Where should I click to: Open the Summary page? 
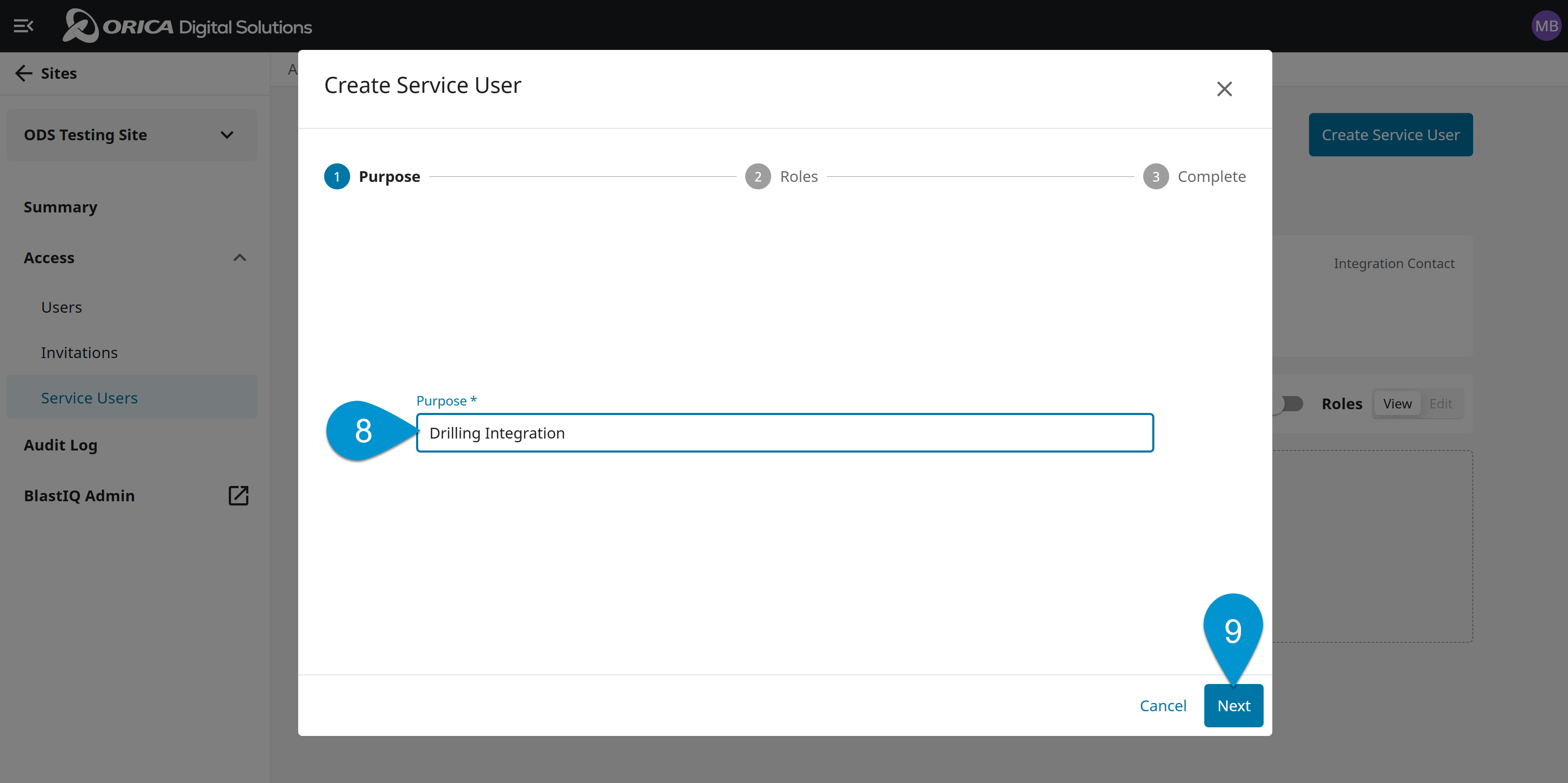tap(60, 207)
